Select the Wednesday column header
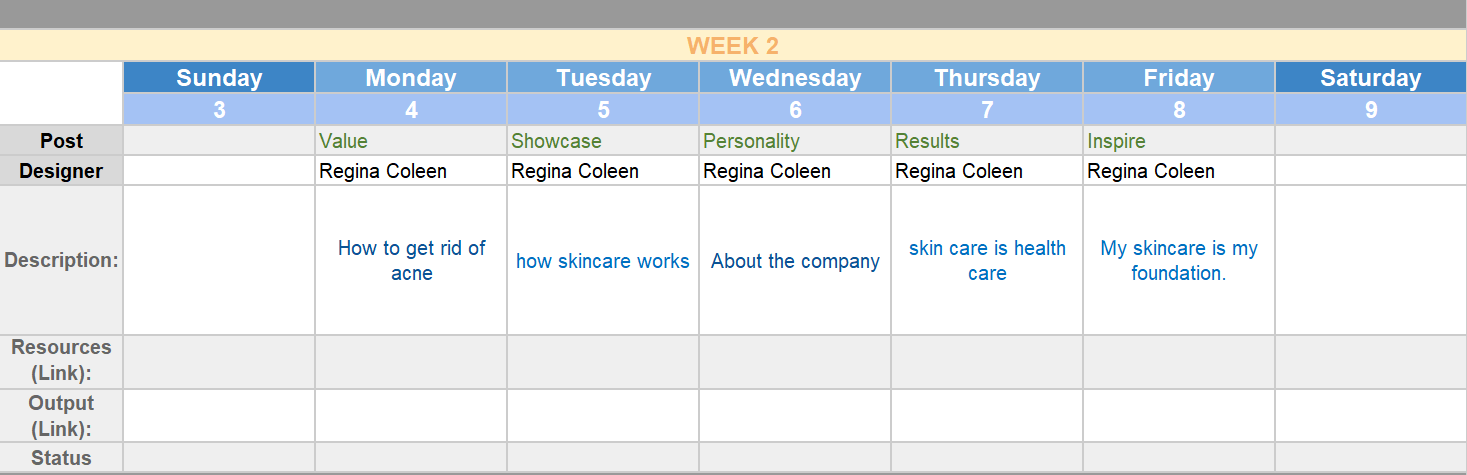 (x=795, y=78)
